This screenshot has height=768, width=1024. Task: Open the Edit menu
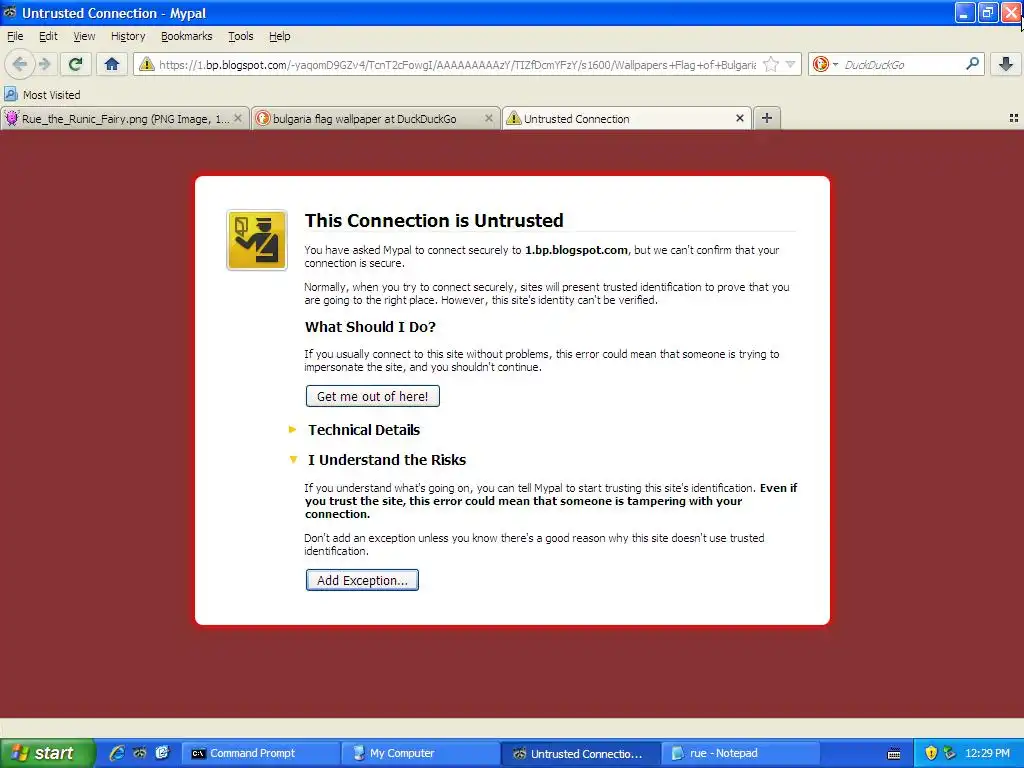(48, 36)
